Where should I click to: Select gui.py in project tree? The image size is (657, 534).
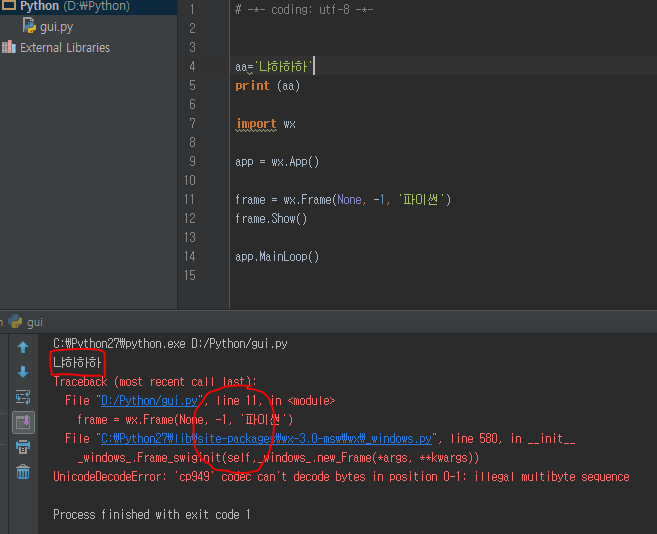point(56,27)
